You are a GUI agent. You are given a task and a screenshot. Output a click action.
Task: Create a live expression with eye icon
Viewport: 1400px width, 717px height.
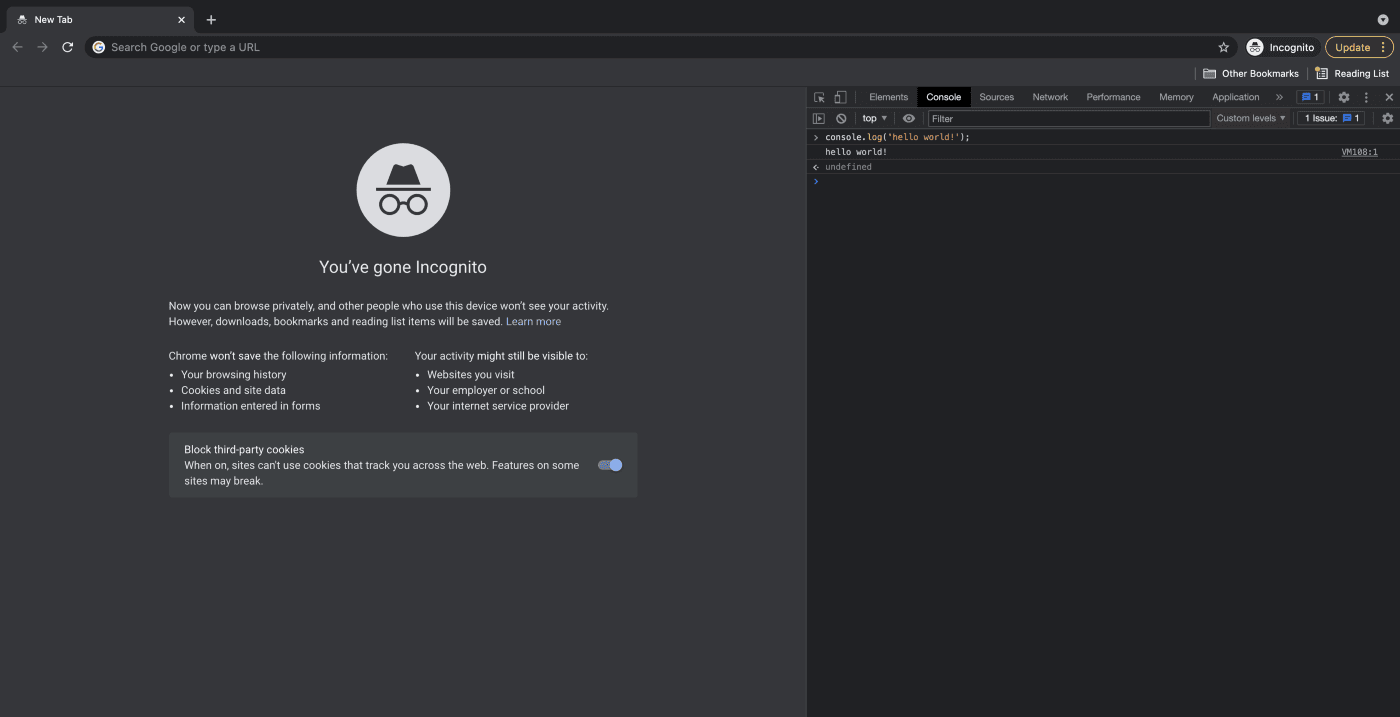(x=909, y=118)
